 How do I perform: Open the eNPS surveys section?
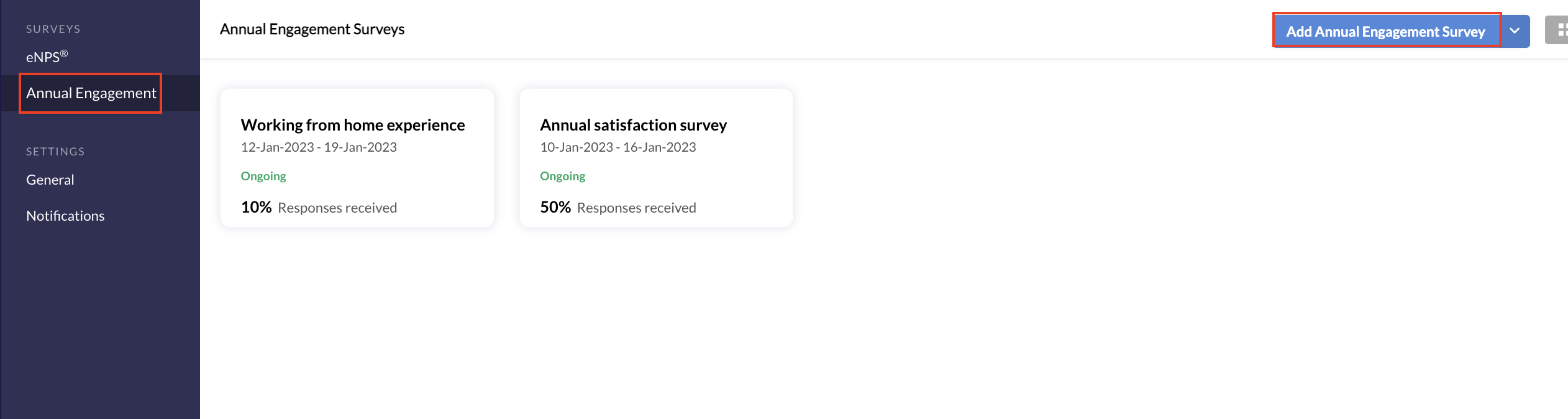pos(47,57)
